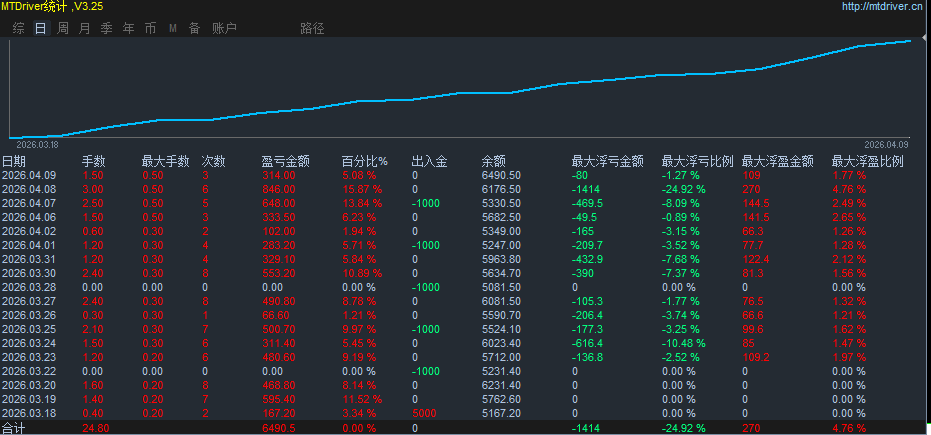931x435 pixels.
Task: Click the 24.80 total lots value
Action: pos(95,428)
